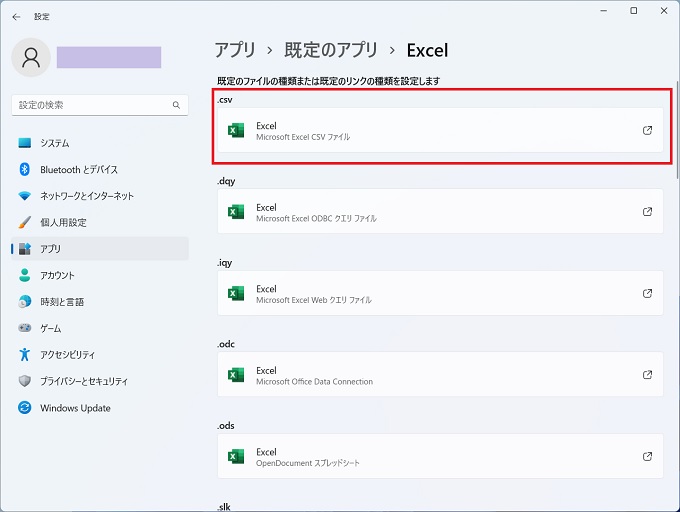
Task: Open システム settings page
Action: [100, 143]
